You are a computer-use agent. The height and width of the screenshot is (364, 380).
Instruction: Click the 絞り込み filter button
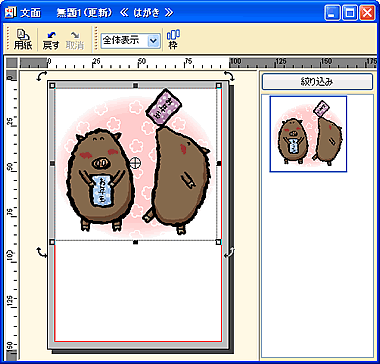(x=317, y=82)
